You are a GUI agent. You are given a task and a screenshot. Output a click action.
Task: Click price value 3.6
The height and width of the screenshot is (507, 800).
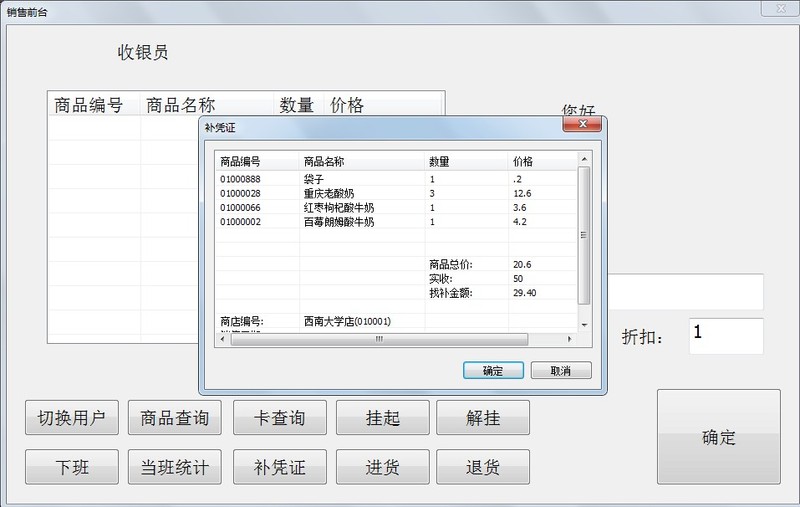coord(519,208)
